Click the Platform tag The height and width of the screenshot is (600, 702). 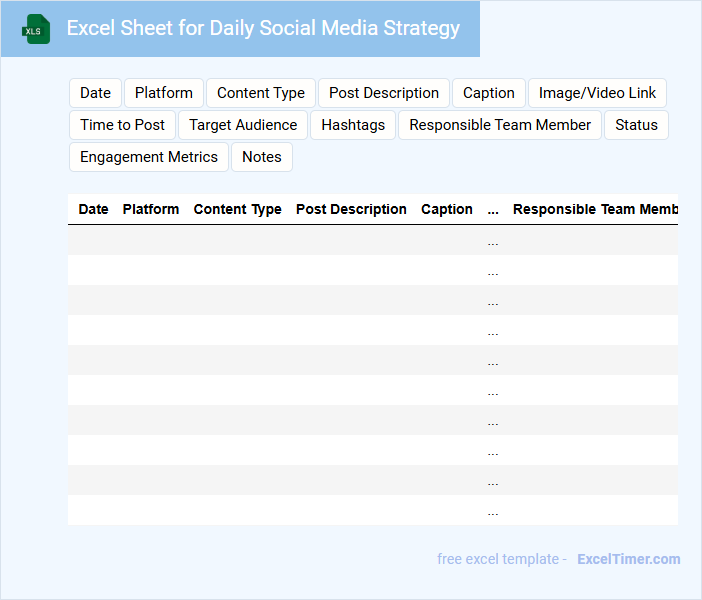(164, 93)
